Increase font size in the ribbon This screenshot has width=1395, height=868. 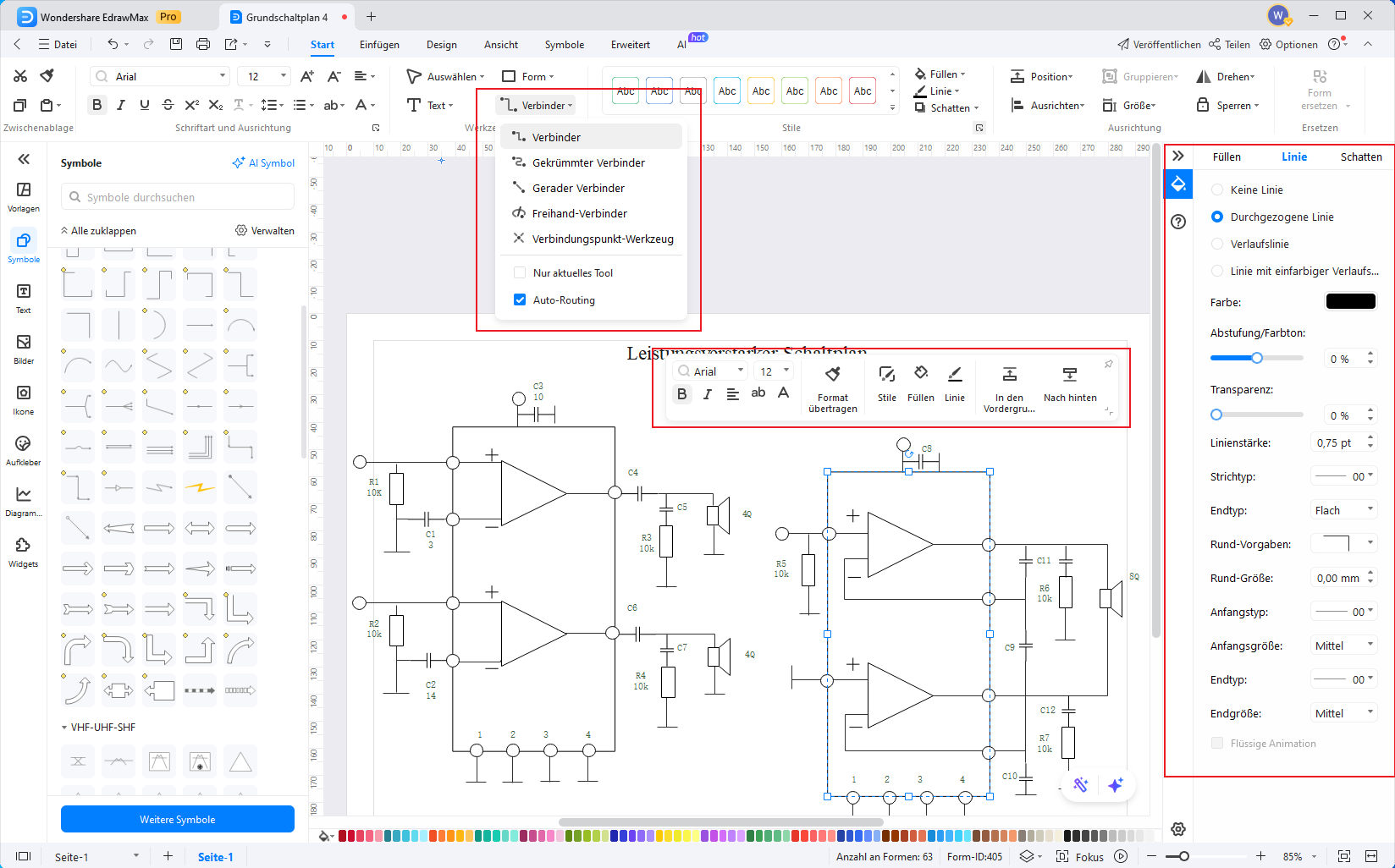[x=307, y=76]
